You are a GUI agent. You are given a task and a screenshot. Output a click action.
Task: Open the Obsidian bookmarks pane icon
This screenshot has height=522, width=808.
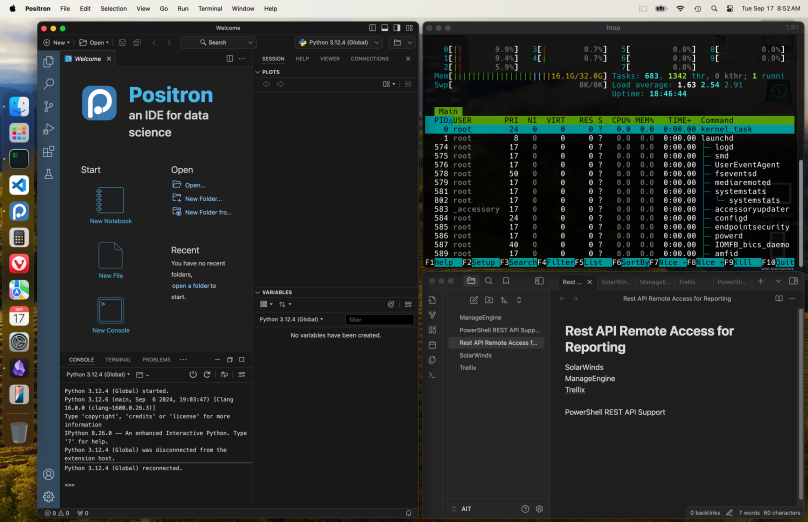coord(506,281)
